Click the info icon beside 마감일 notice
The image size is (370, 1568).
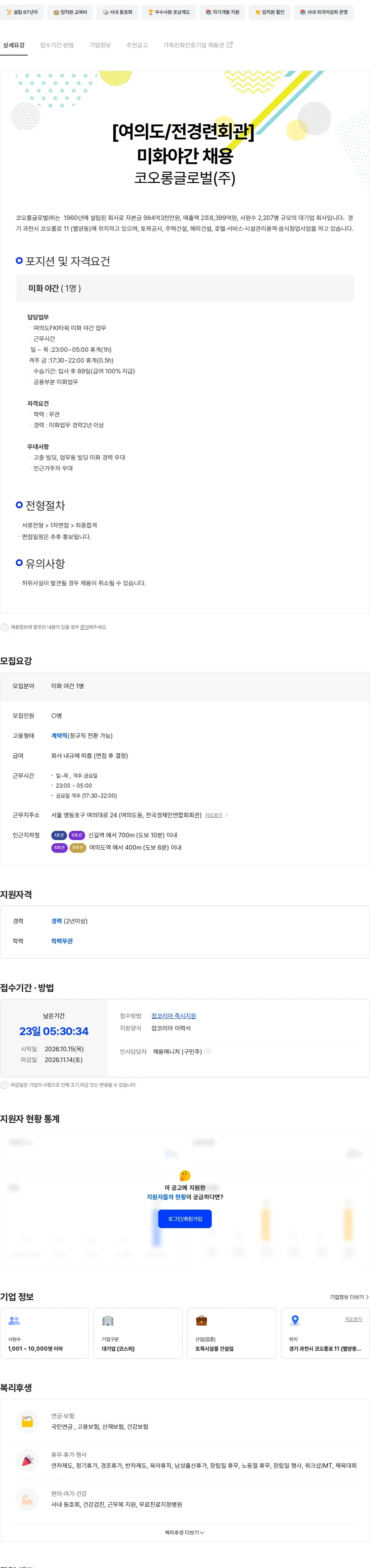point(5,1085)
